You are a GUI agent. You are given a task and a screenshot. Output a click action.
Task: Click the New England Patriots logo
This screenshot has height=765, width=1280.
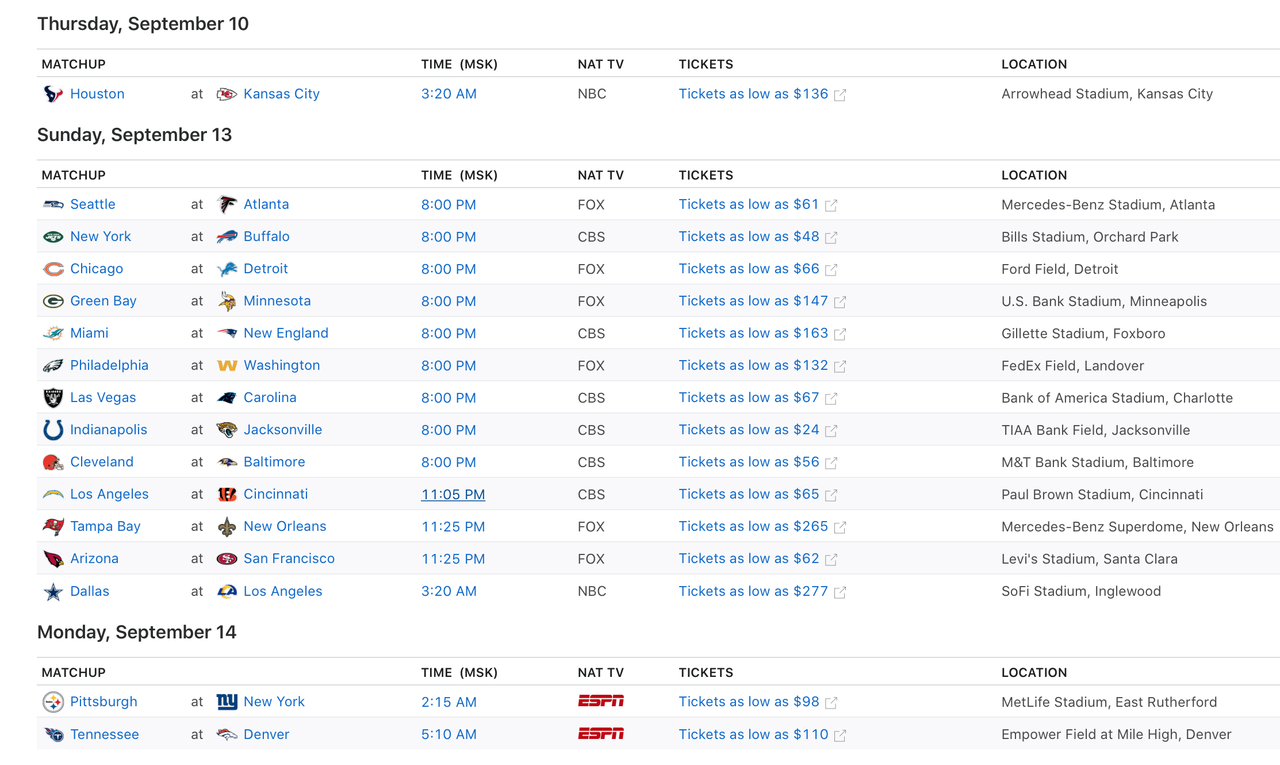(x=227, y=333)
